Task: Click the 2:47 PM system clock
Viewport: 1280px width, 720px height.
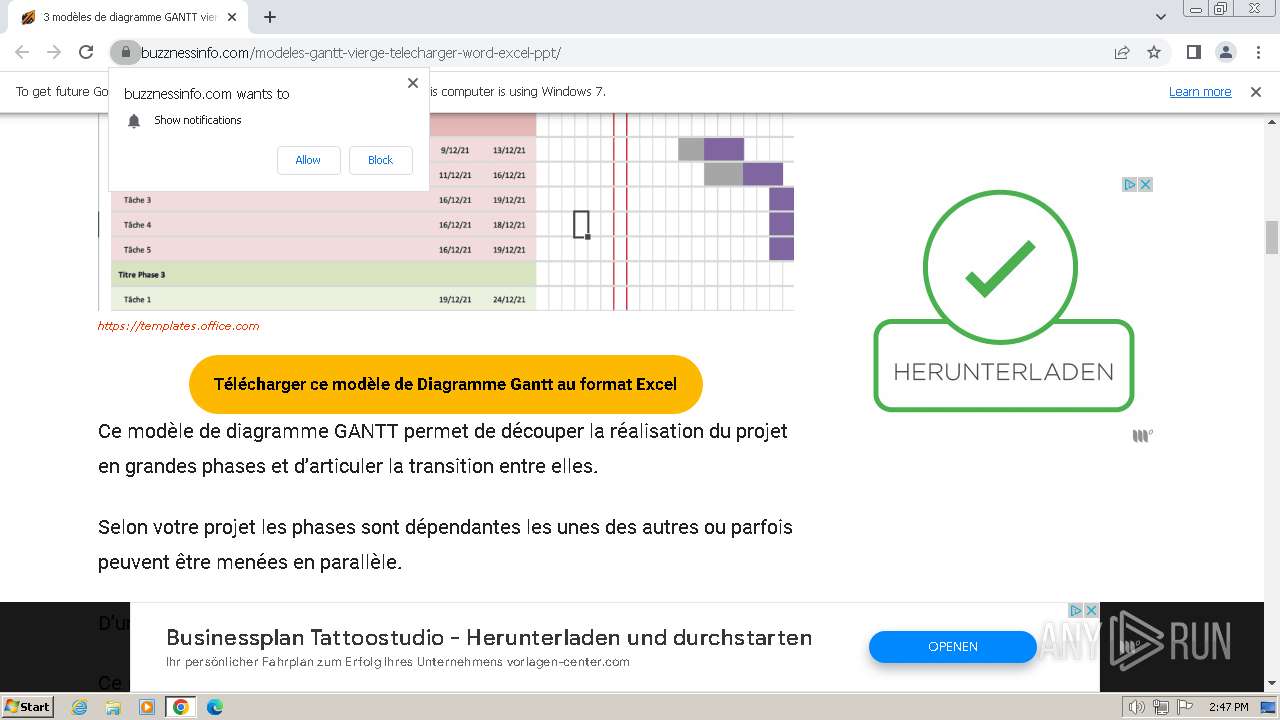Action: click(x=1229, y=707)
